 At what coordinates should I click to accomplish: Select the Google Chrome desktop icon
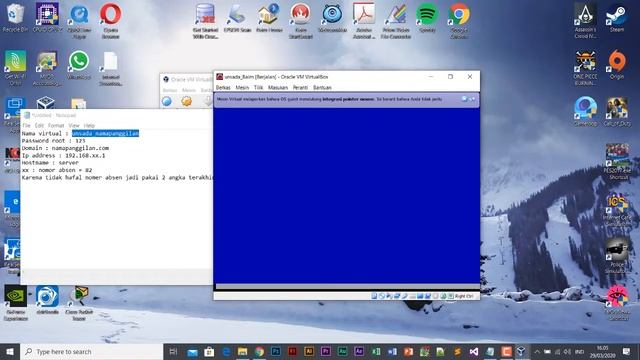click(459, 20)
